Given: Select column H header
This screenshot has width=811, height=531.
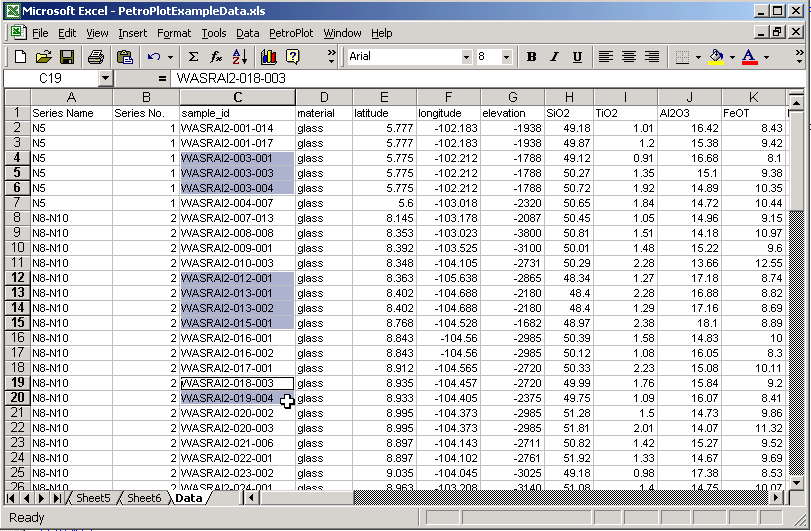Looking at the screenshot, I should click(569, 97).
